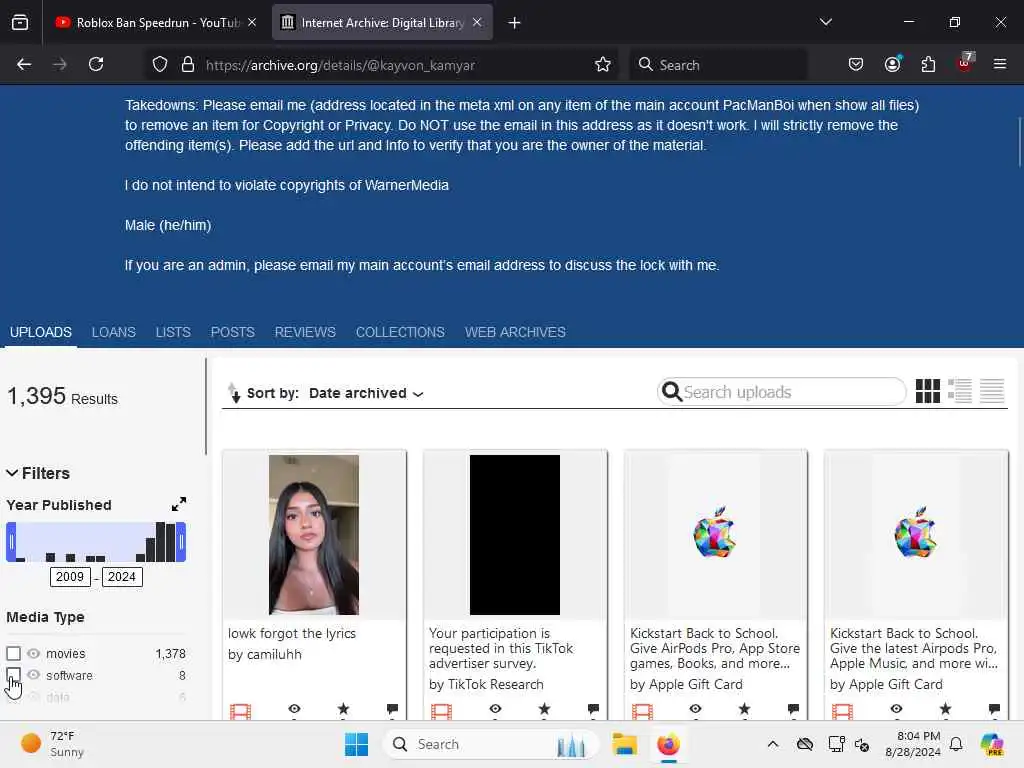Click the uBlock extension icon with badge

pos(965,63)
